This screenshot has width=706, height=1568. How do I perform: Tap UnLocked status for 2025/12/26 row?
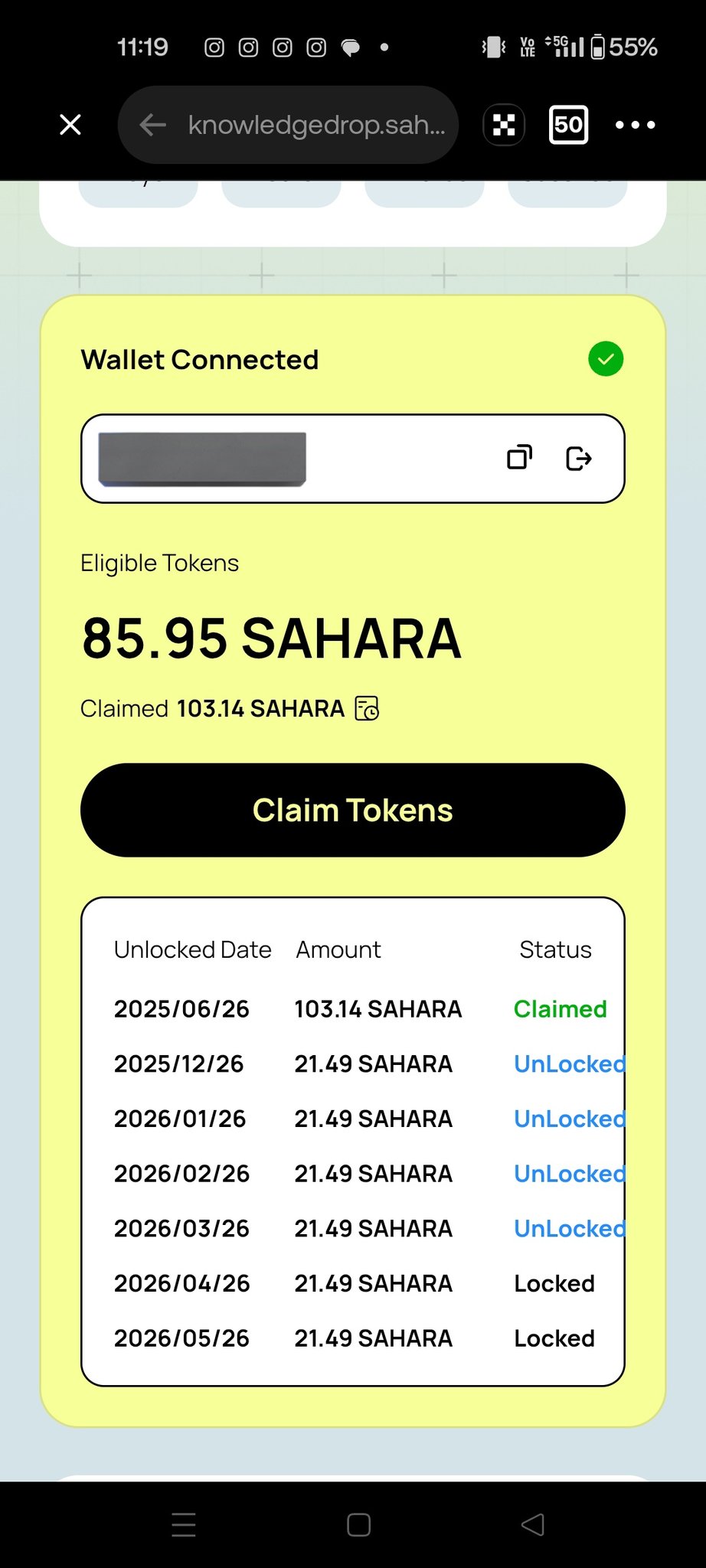569,1064
